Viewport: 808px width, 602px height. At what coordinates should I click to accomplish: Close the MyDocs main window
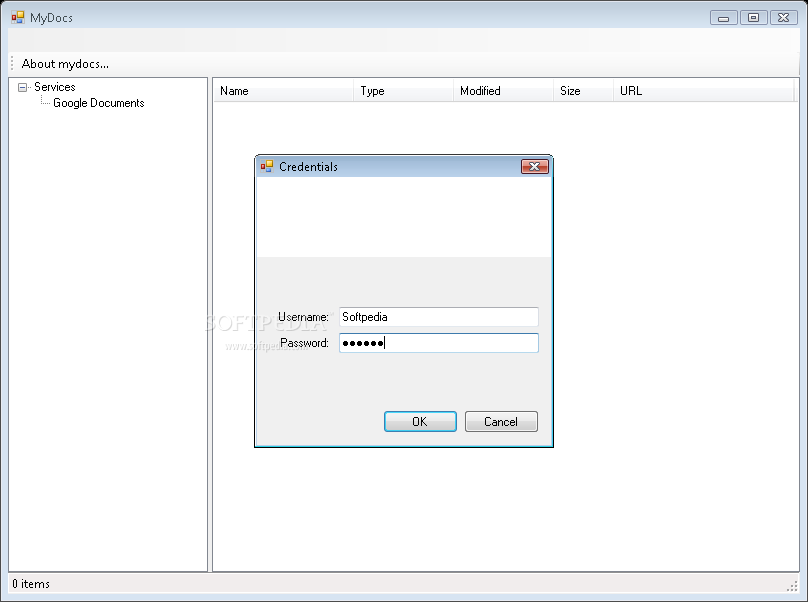pyautogui.click(x=784, y=18)
